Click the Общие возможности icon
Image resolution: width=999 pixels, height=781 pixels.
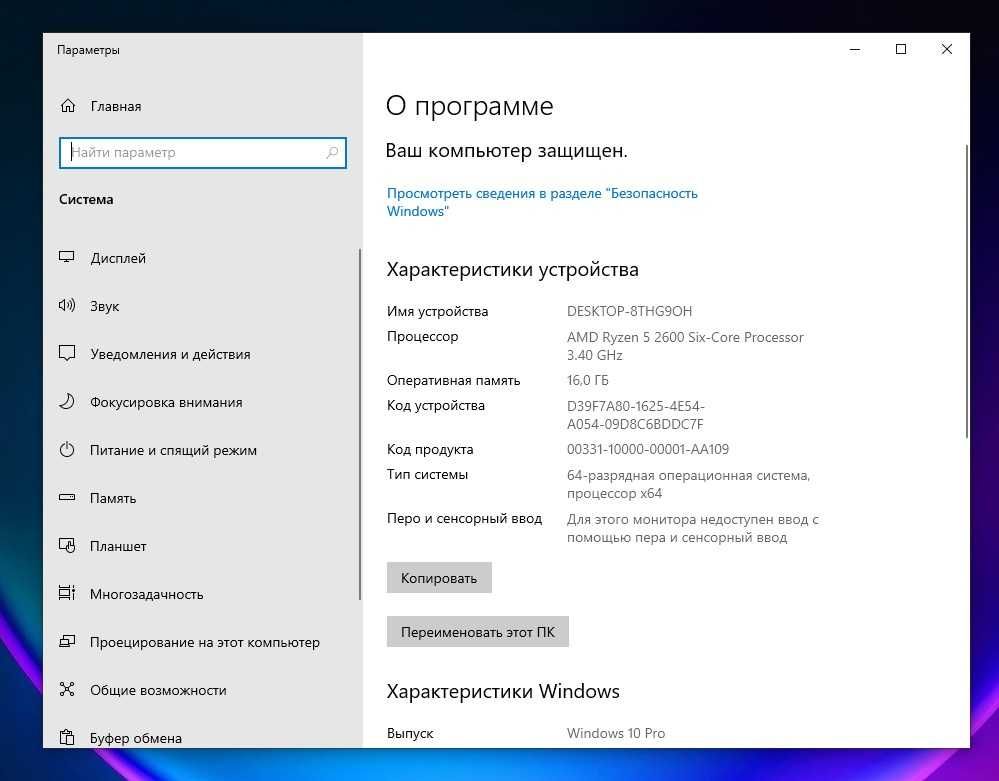(67, 689)
